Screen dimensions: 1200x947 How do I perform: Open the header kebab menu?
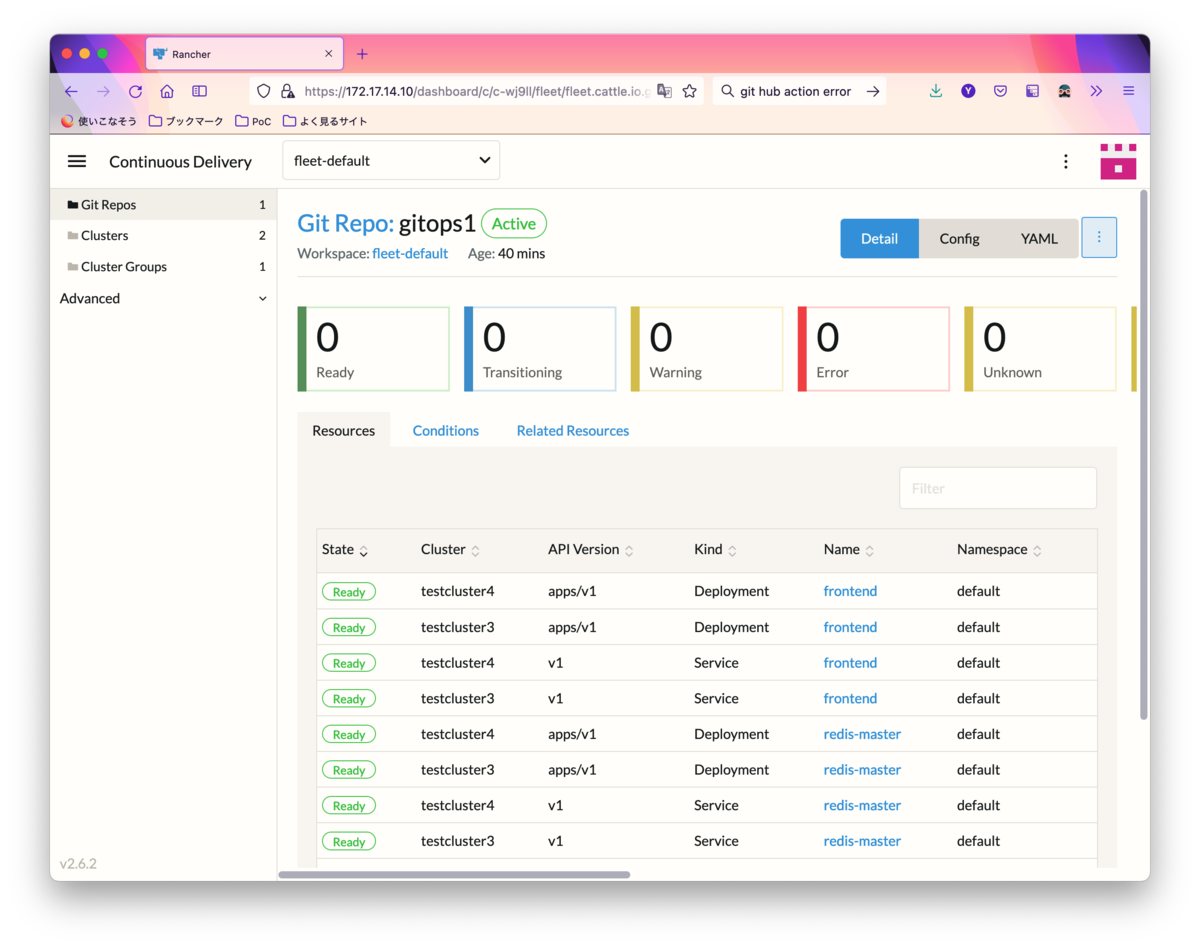1066,161
